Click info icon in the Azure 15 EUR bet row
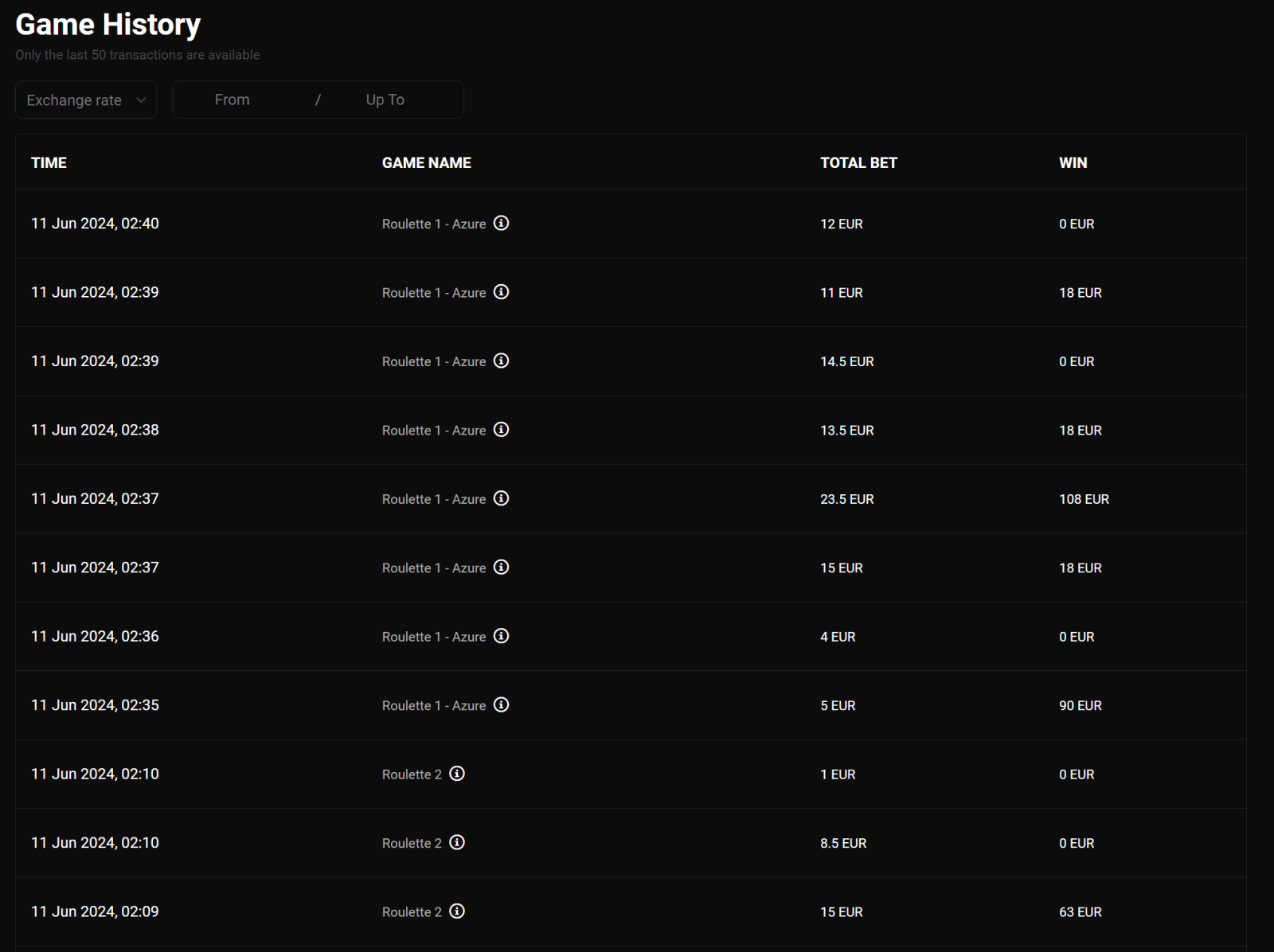 (x=501, y=568)
